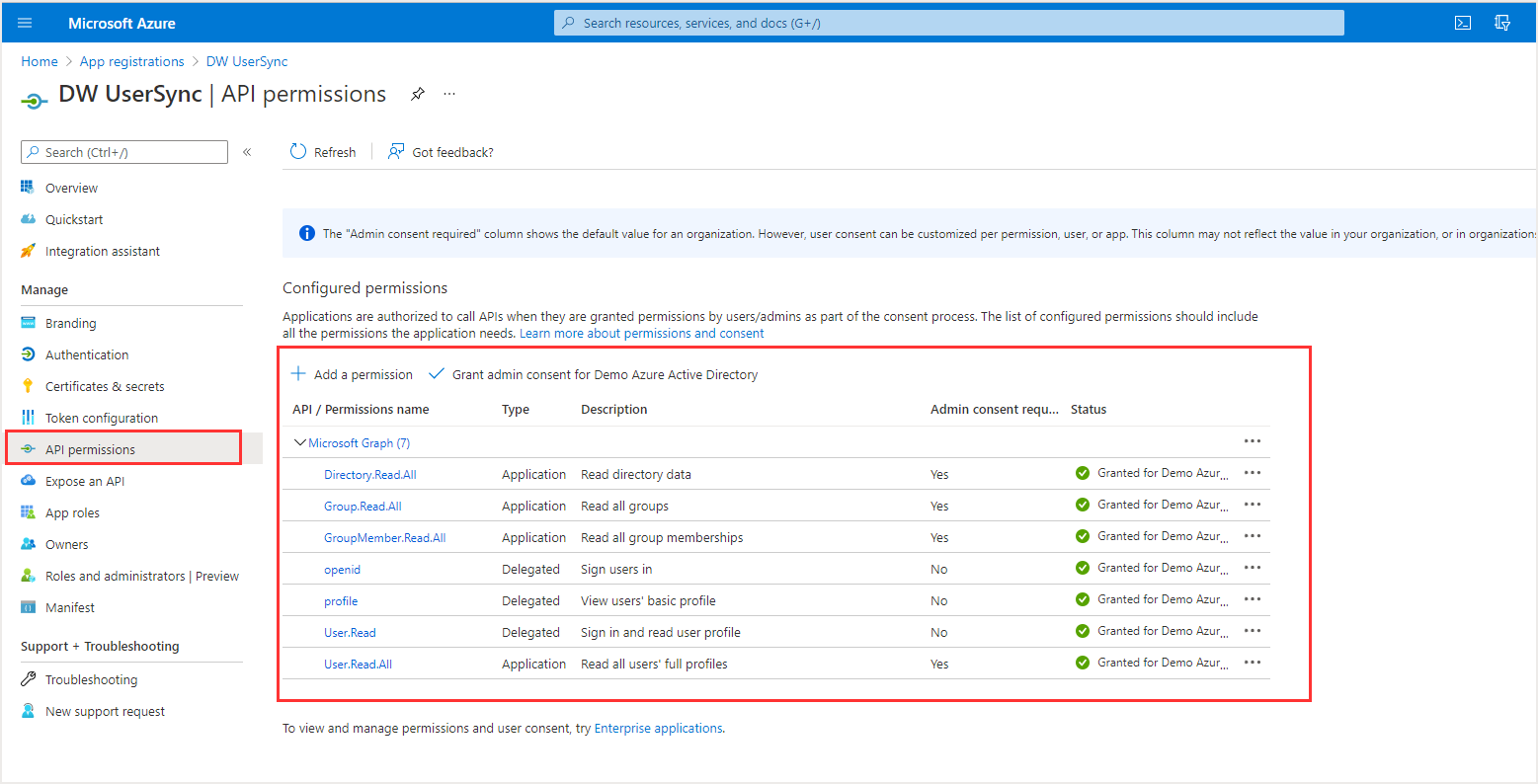Navigate to App registrations breadcrumb
1538x784 pixels.
coord(131,60)
